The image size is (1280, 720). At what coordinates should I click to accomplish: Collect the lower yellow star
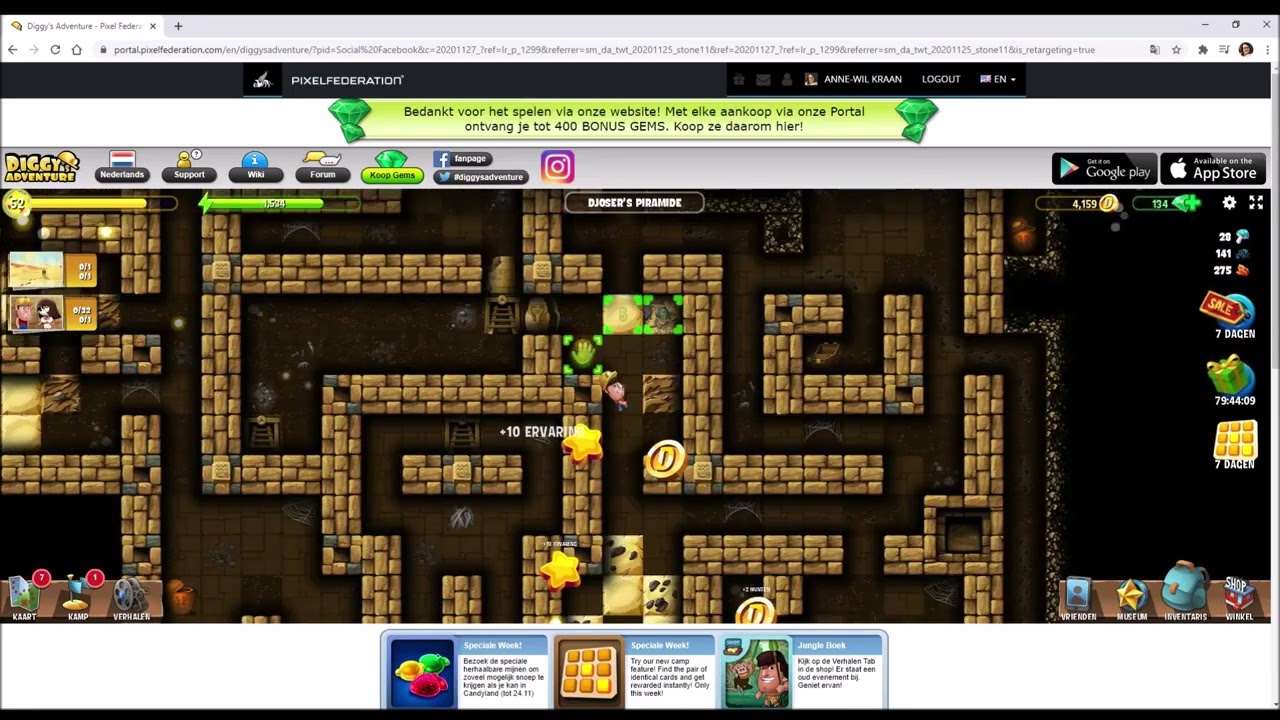coord(560,569)
